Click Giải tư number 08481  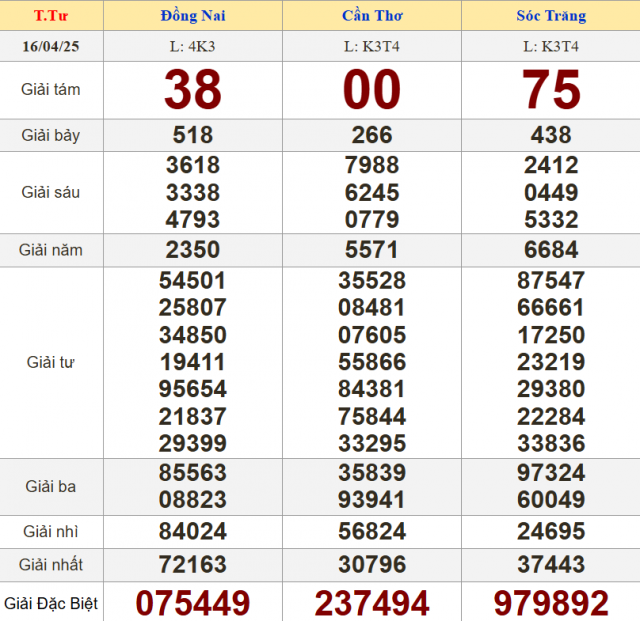[372, 307]
